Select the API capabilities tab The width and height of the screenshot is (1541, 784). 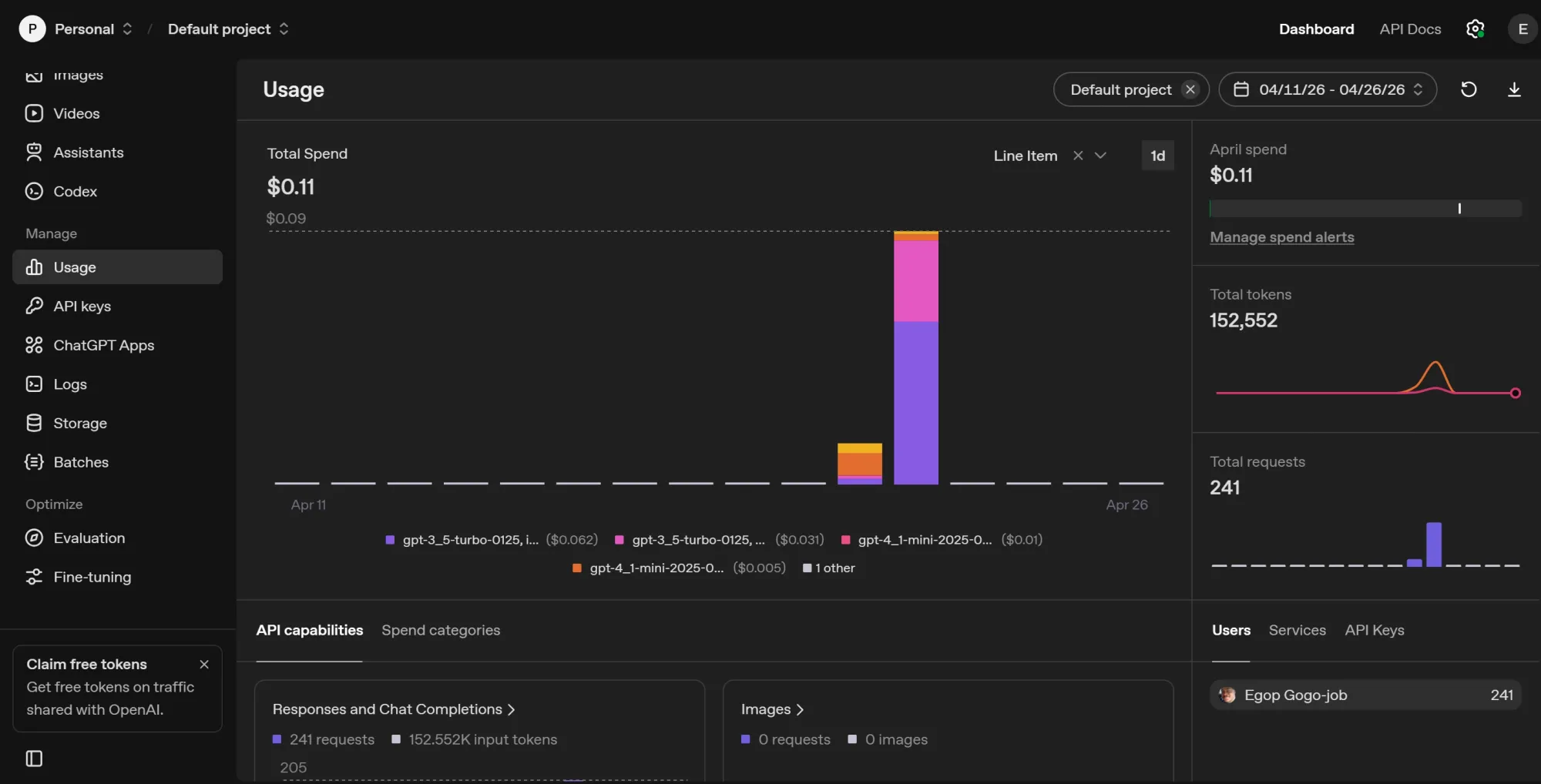tap(310, 630)
